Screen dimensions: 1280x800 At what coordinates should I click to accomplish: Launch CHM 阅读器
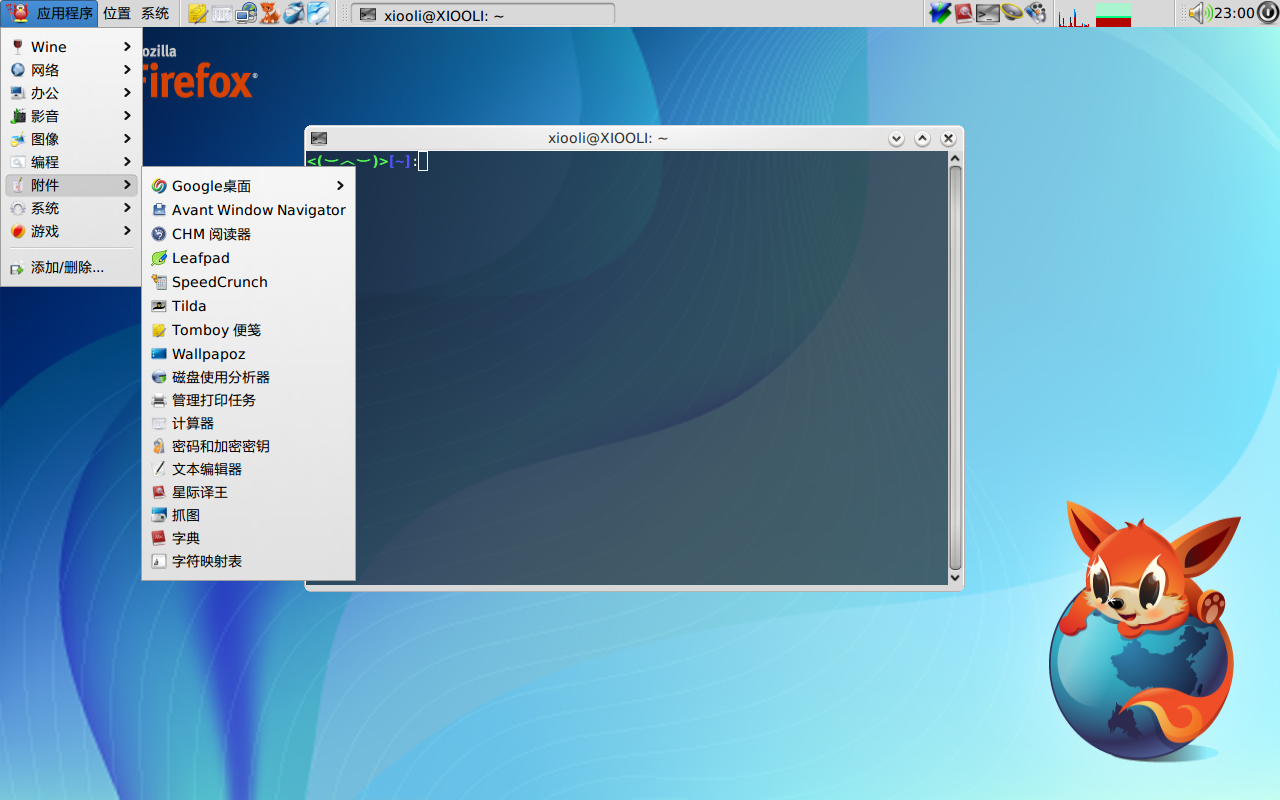[x=249, y=234]
